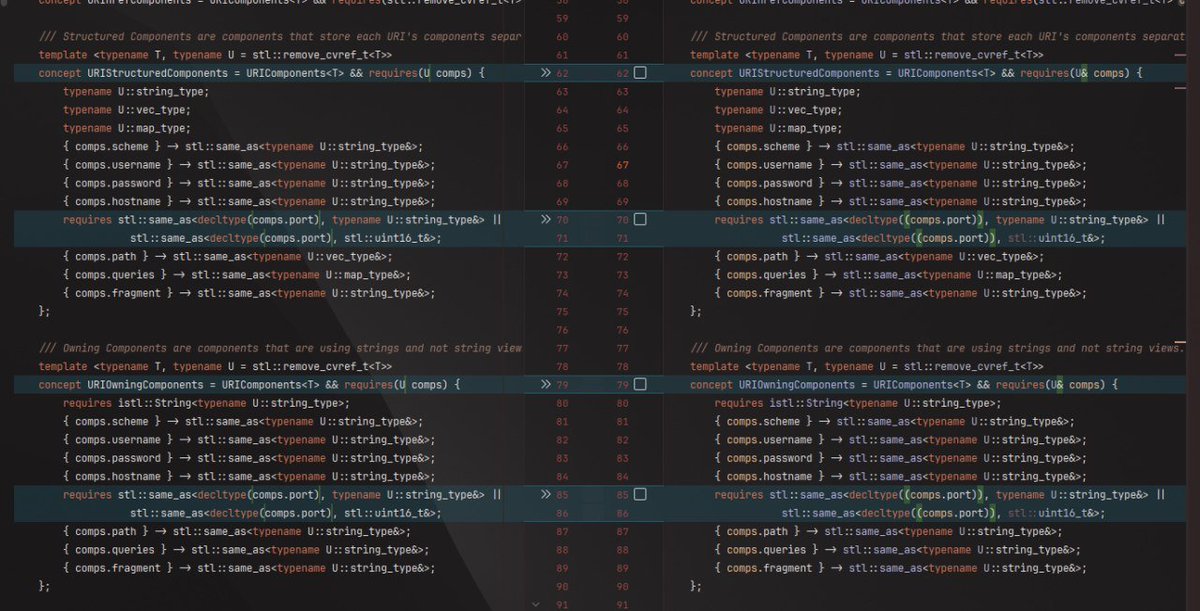Tick the checkbox beside line 70

point(640,219)
